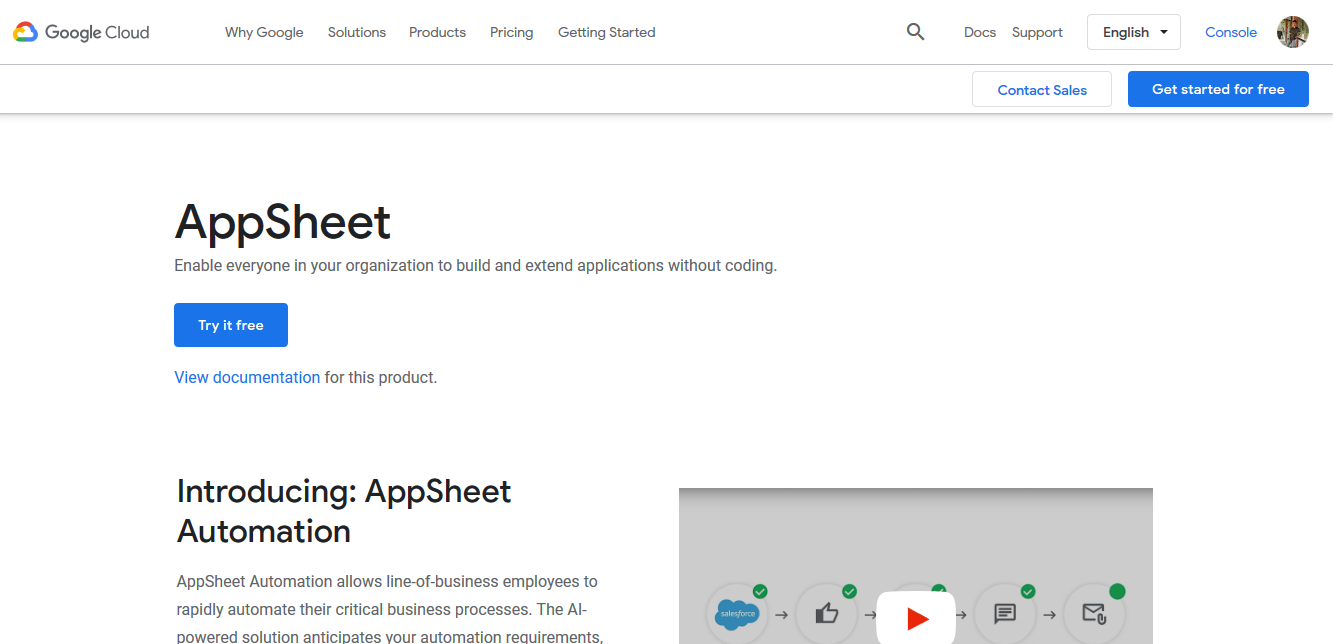Open the user profile avatar

coord(1293,32)
